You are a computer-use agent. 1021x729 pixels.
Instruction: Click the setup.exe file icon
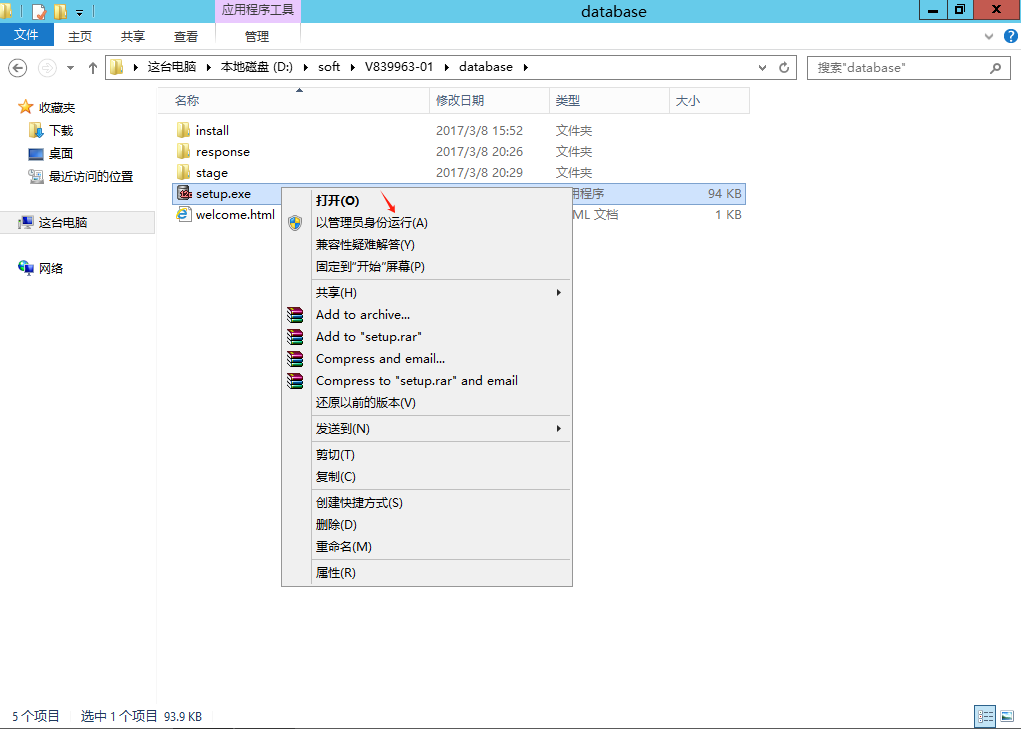[184, 193]
